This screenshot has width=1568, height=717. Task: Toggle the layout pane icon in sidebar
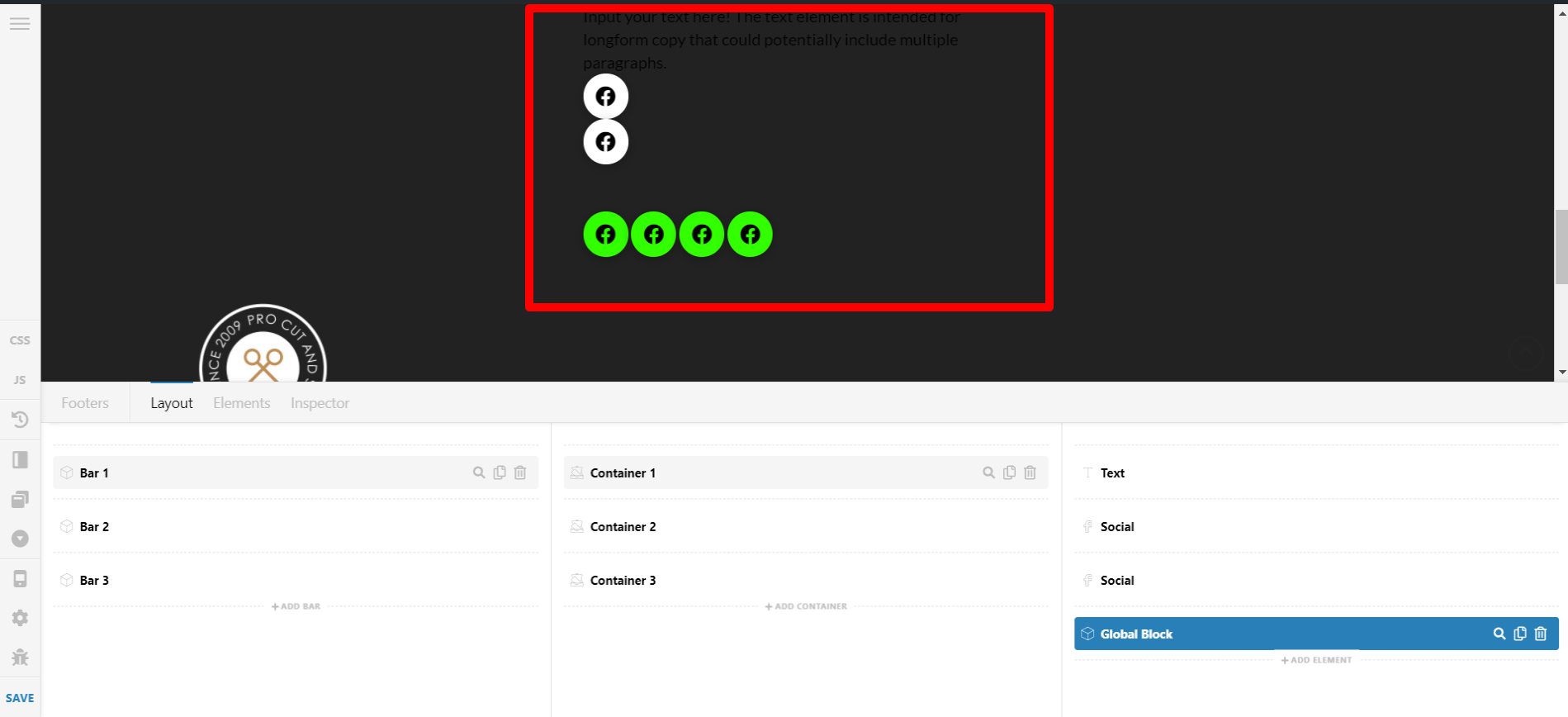[x=20, y=459]
